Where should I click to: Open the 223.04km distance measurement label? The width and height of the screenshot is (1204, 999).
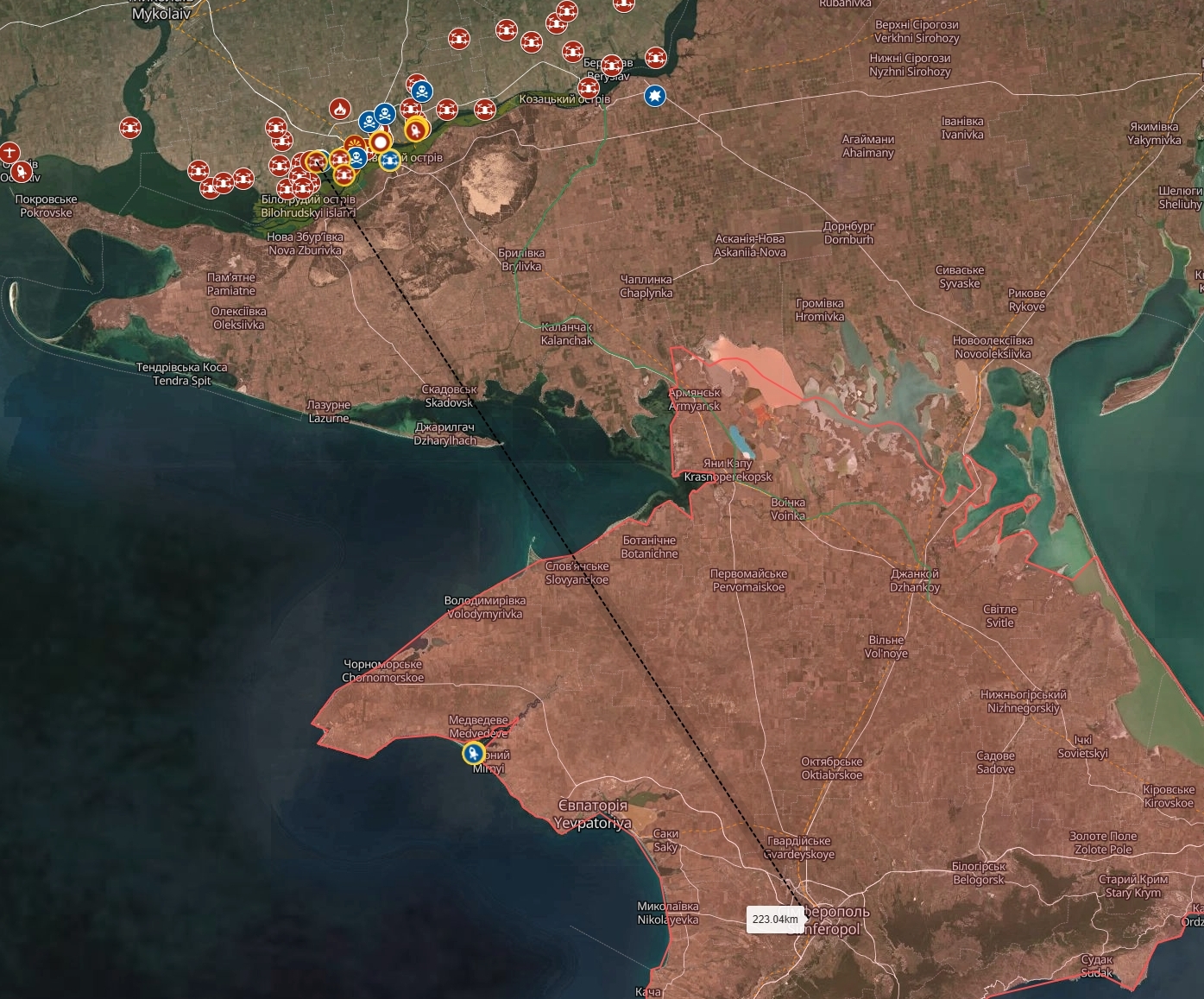tap(775, 919)
